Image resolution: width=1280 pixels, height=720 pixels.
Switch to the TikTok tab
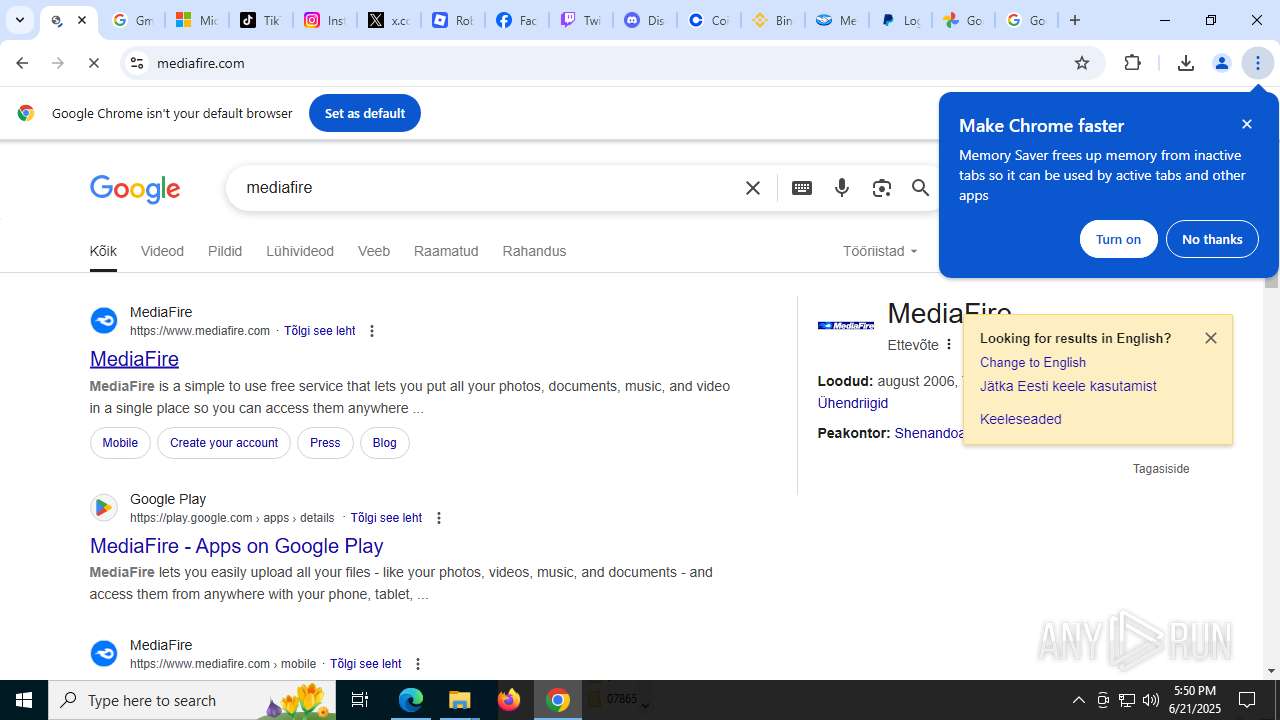(260, 20)
